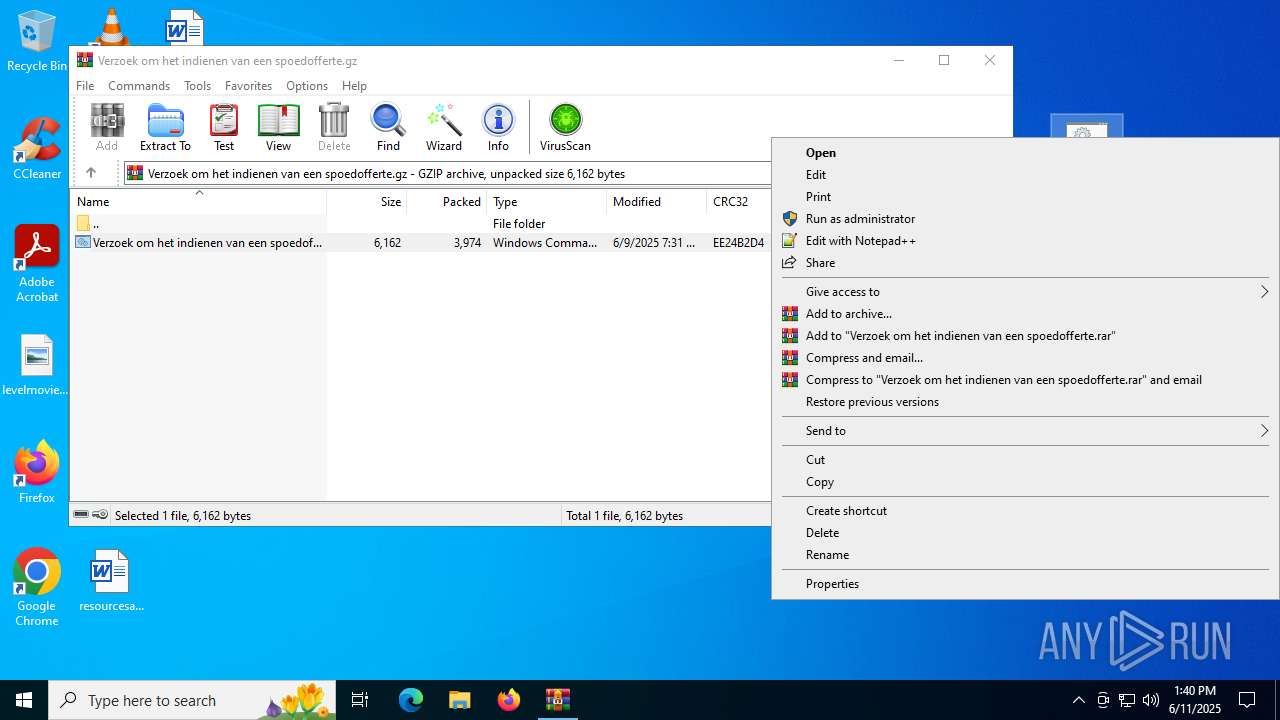The height and width of the screenshot is (720, 1280).
Task: Open the Tools menu
Action: [197, 86]
